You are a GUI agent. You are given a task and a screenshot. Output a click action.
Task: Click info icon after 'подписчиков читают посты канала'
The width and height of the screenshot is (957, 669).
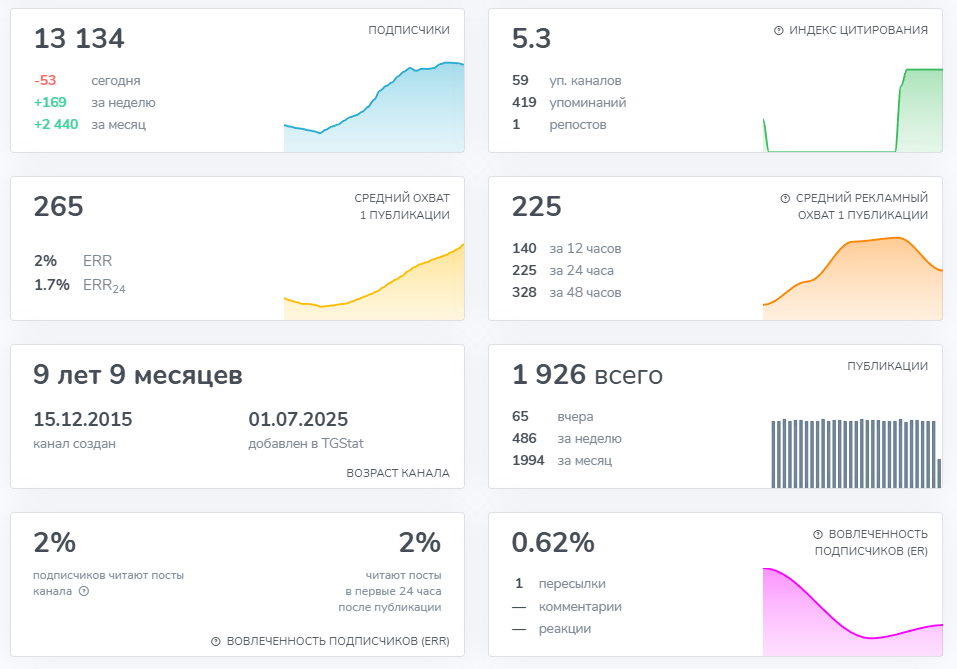[x=84, y=591]
